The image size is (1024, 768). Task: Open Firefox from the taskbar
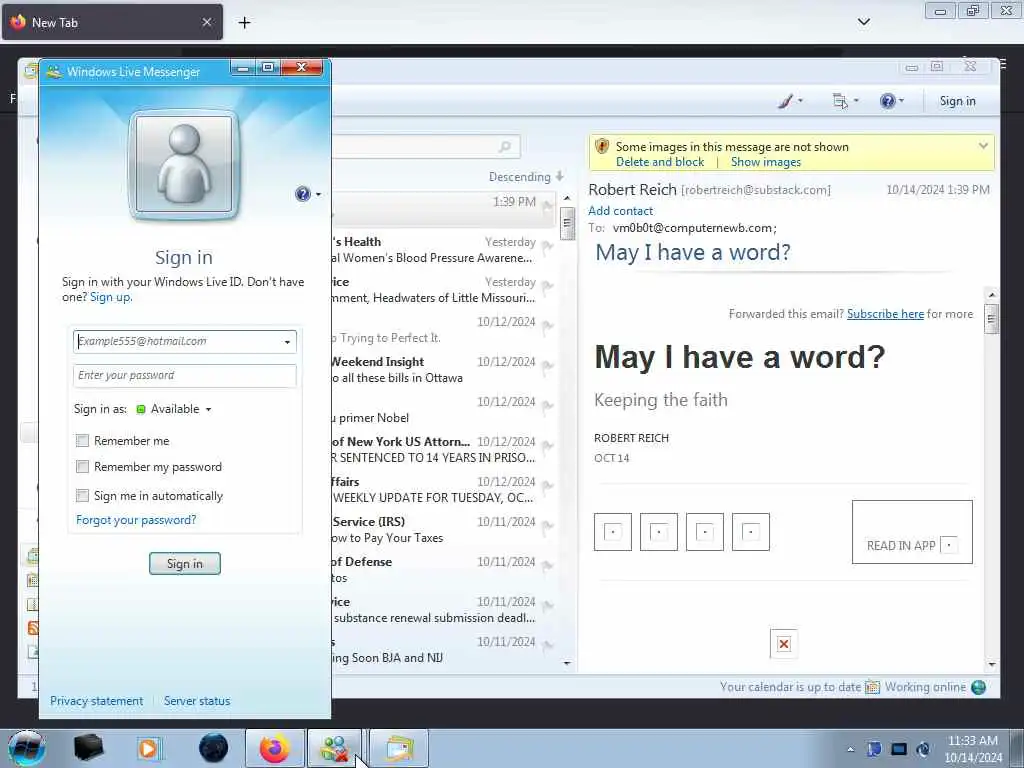(275, 748)
